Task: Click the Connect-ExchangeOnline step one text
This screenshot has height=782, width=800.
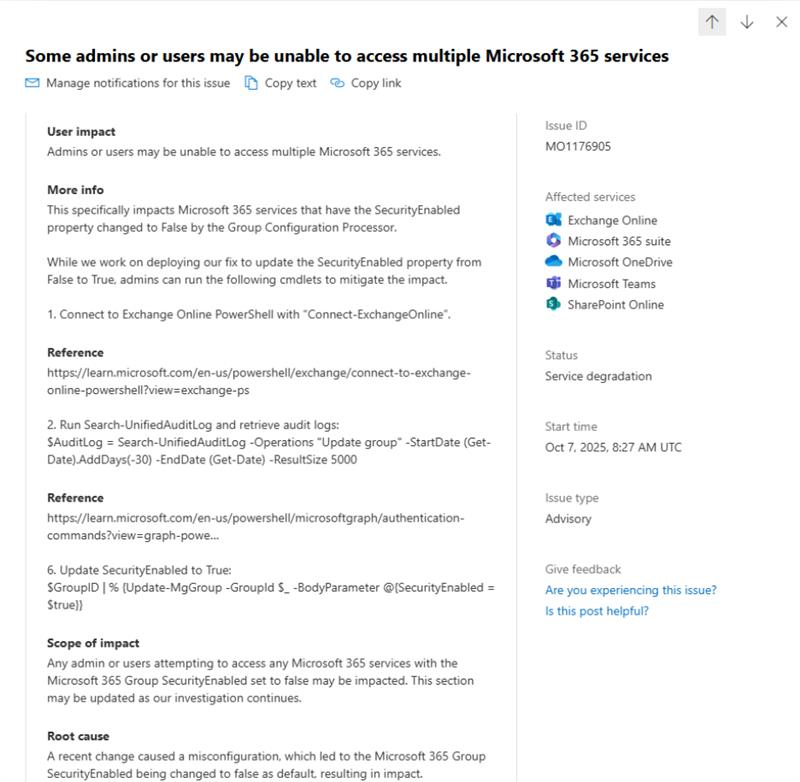Action: point(249,314)
